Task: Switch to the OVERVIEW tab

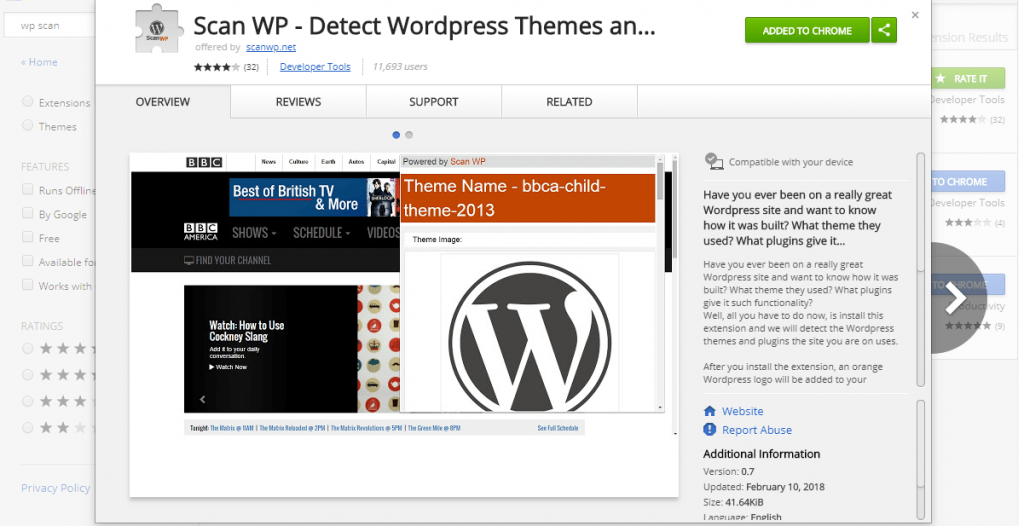Action: click(x=163, y=102)
